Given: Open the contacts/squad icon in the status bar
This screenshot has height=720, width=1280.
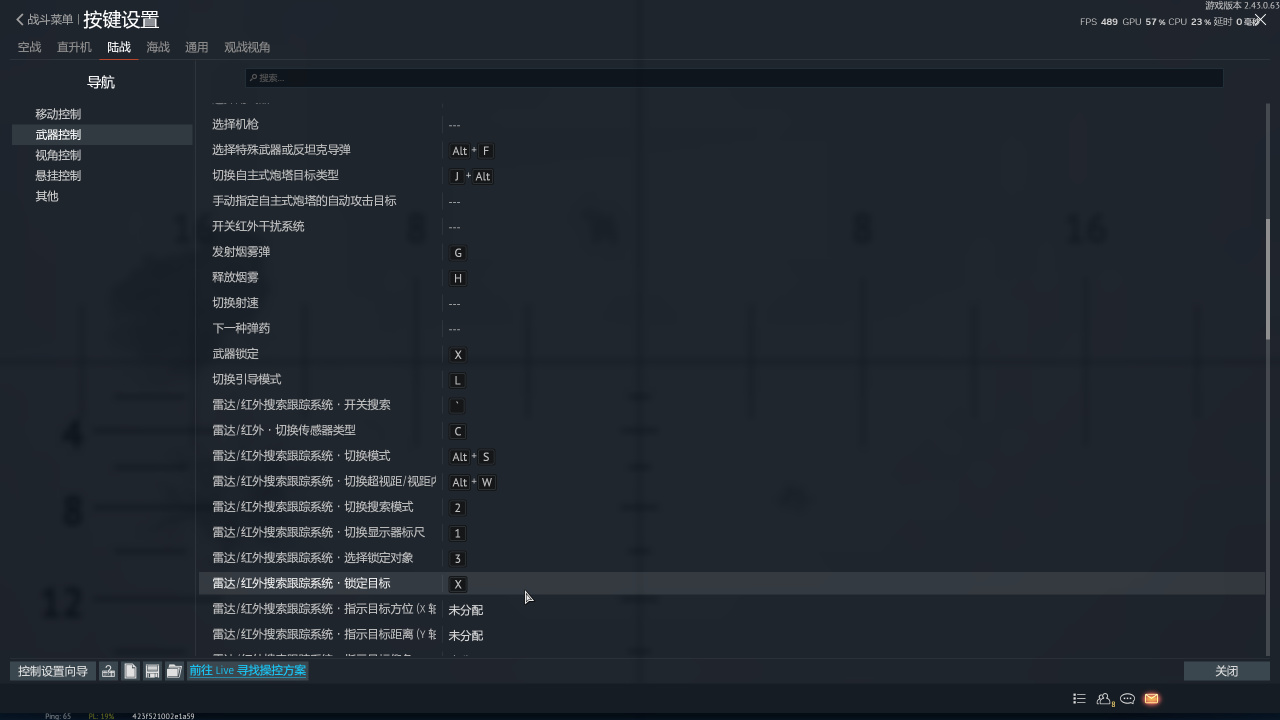Looking at the screenshot, I should pos(1104,699).
